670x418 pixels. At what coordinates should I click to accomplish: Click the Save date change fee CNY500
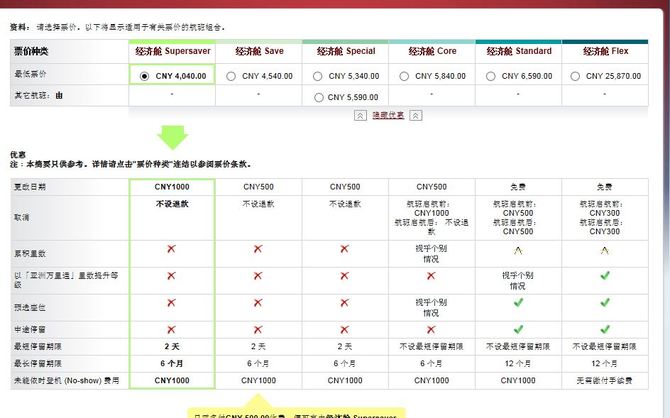(259, 187)
